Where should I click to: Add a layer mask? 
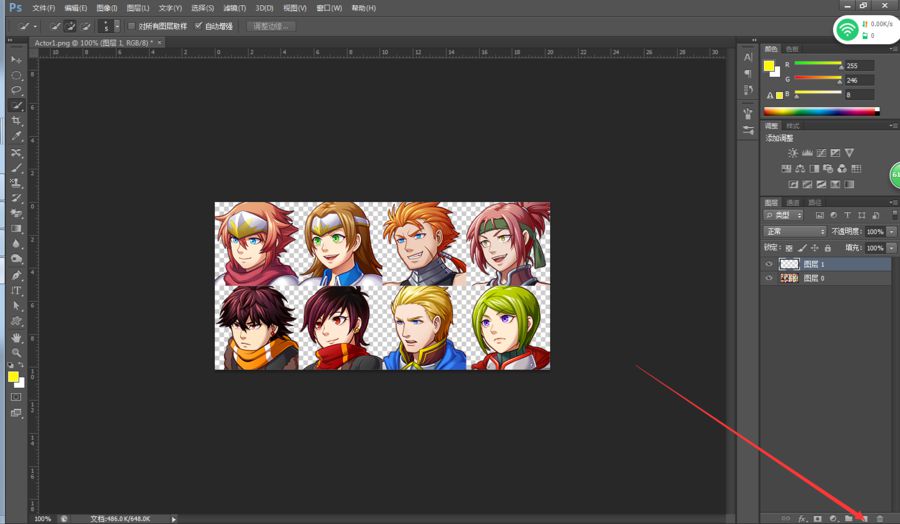[x=817, y=518]
